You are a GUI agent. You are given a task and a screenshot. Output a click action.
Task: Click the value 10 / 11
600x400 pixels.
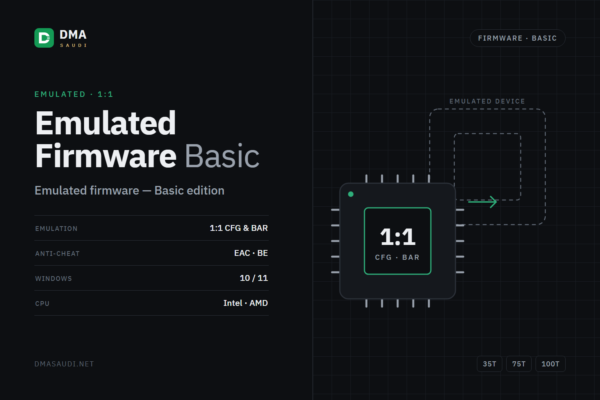[254, 278]
